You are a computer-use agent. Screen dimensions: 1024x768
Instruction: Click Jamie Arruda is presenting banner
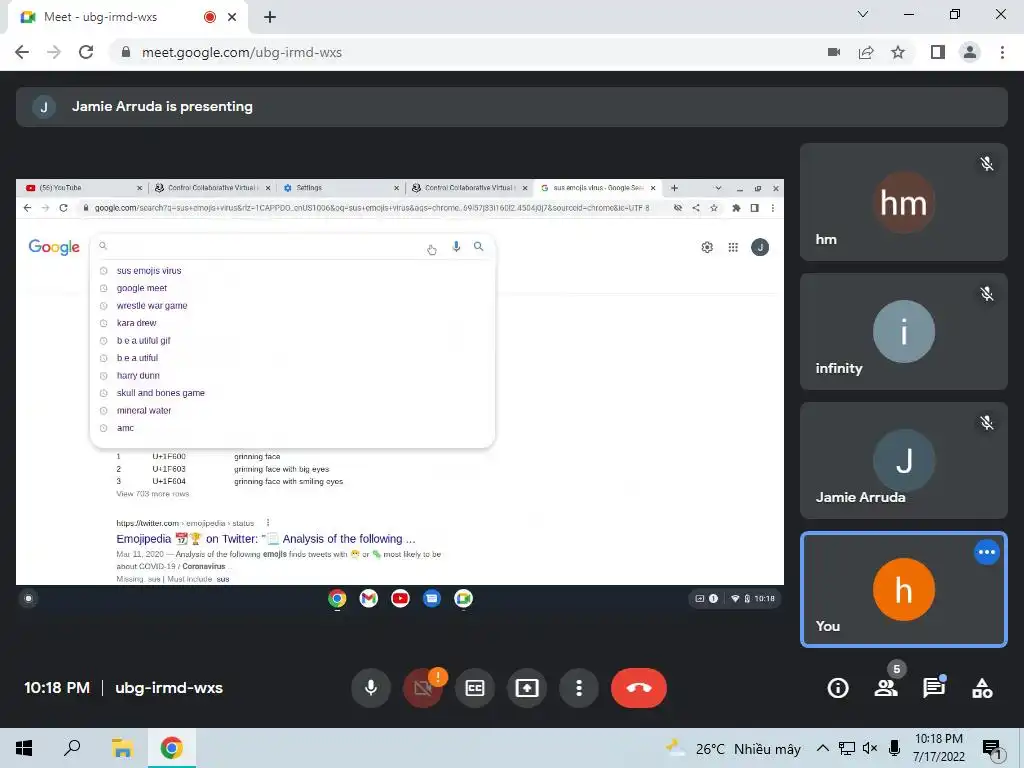(512, 106)
